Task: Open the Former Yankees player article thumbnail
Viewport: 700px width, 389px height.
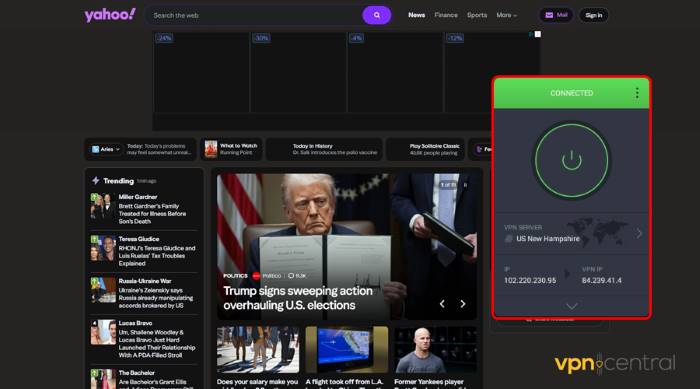Action: [x=435, y=350]
